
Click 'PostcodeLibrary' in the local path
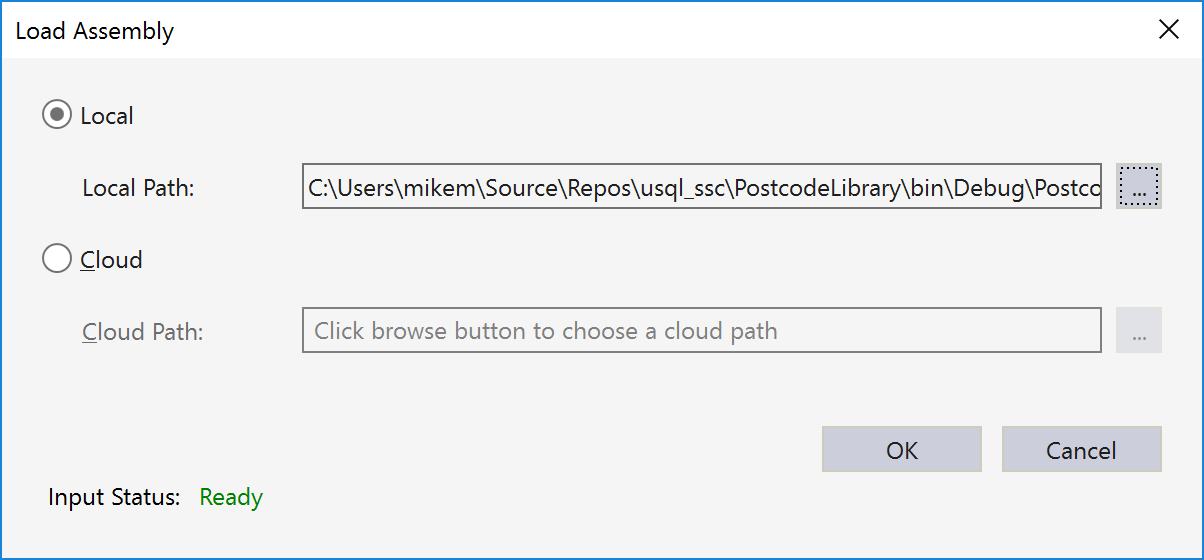click(x=817, y=188)
